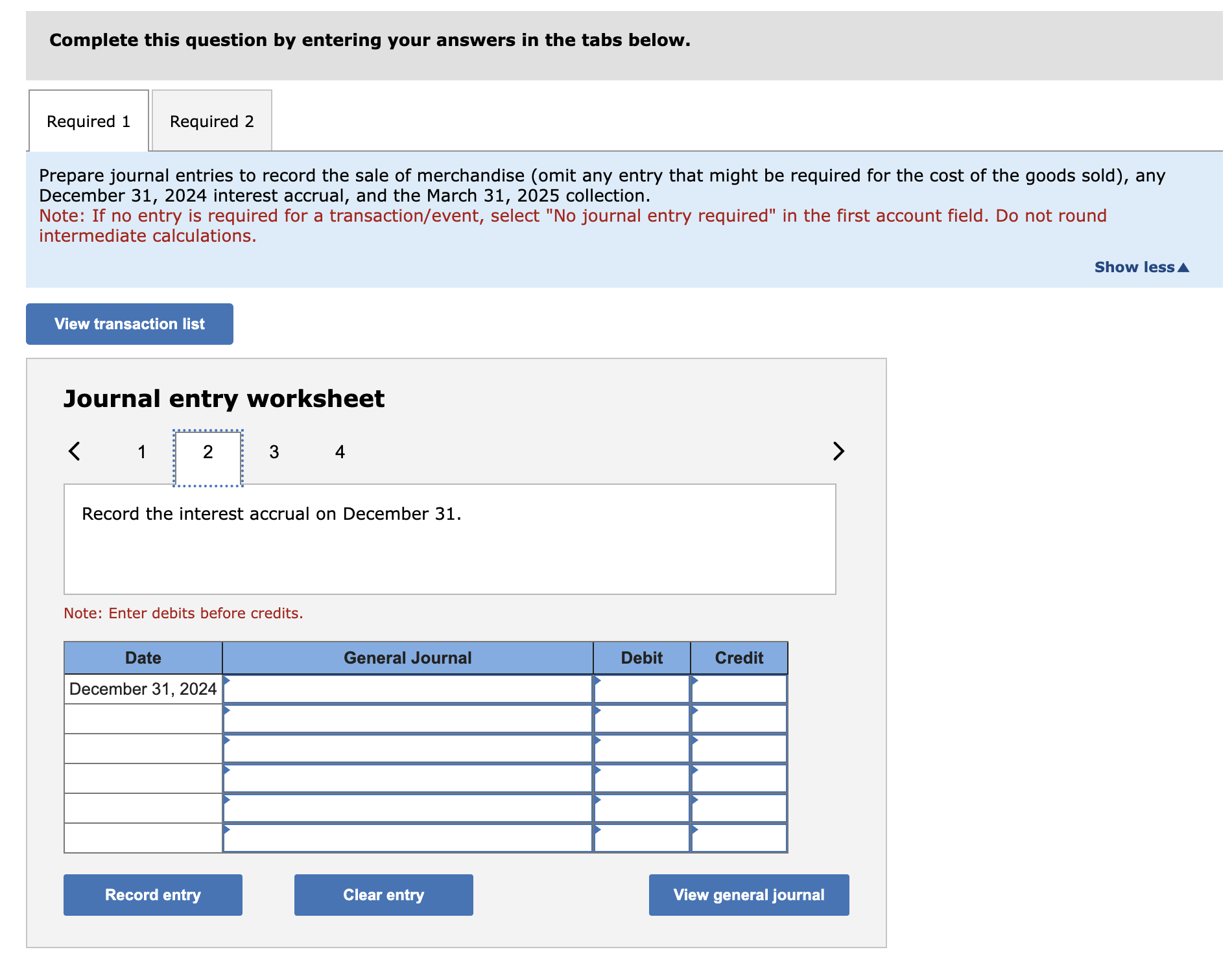Open journal entry worksheet 3
Screen dimensions: 1232x954
pyautogui.click(x=274, y=452)
